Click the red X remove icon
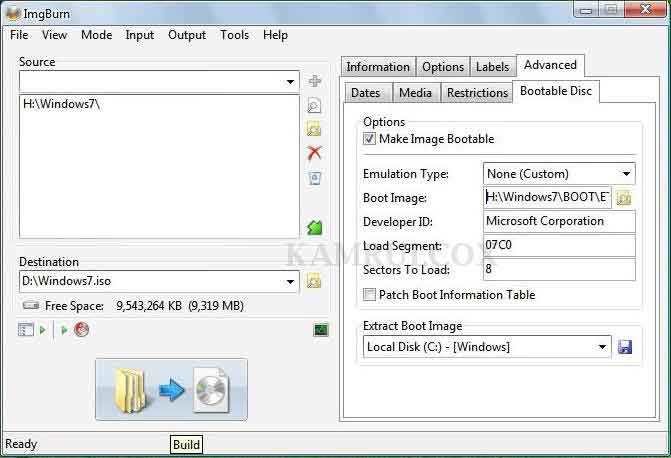 [315, 152]
